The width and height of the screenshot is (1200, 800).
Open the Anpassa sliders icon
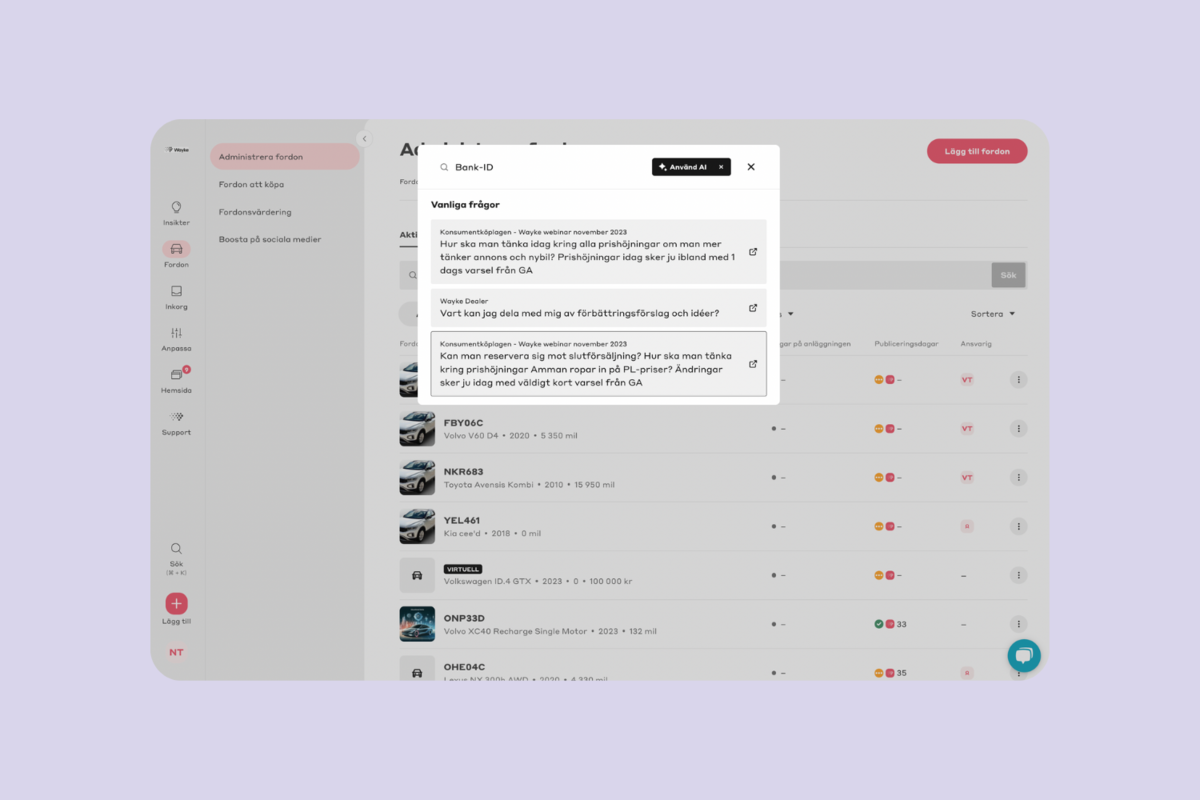pyautogui.click(x=176, y=333)
